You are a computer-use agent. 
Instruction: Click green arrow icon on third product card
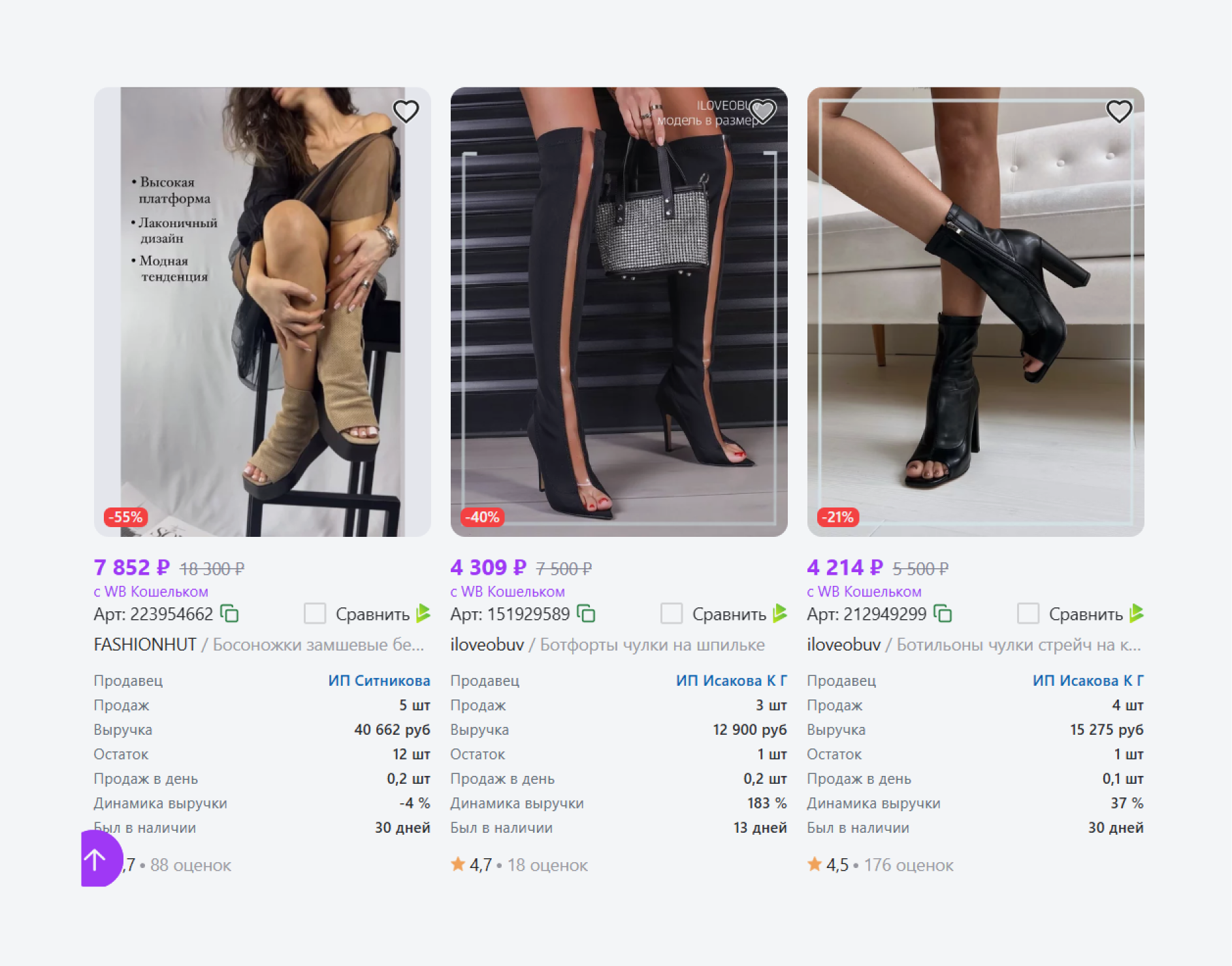tap(1137, 613)
